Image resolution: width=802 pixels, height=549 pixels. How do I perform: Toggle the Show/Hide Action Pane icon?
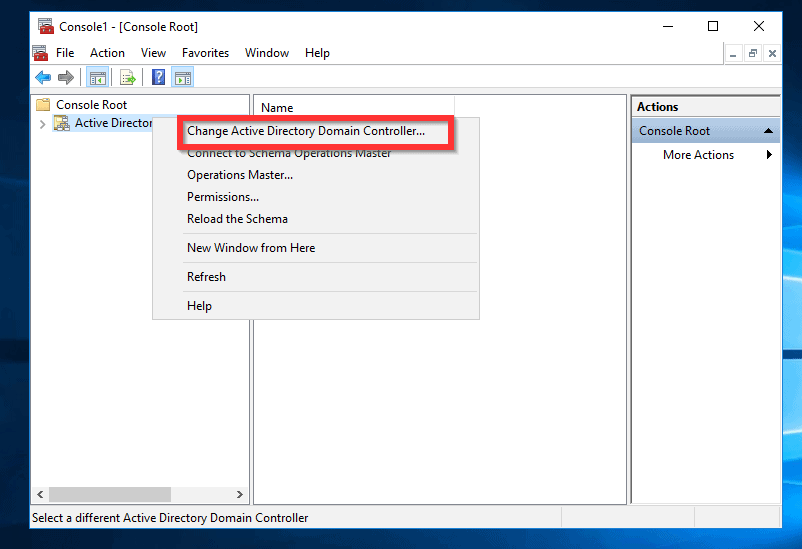pyautogui.click(x=183, y=78)
